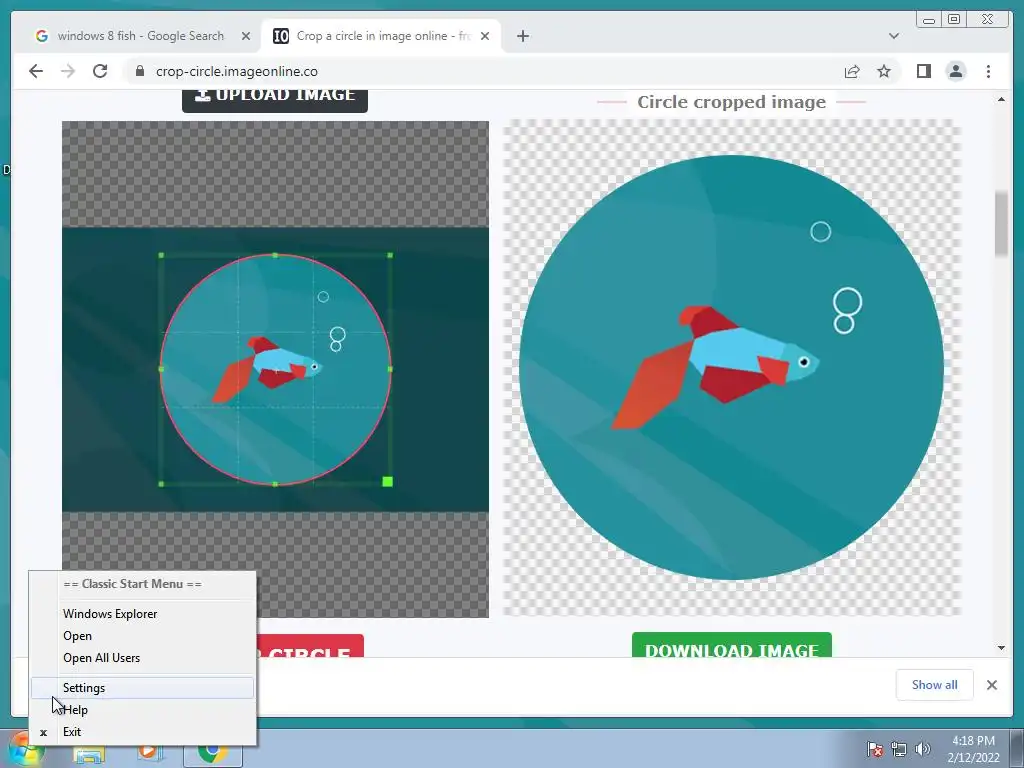Click the circle-cropped fish preview image
The height and width of the screenshot is (768, 1024).
[731, 368]
